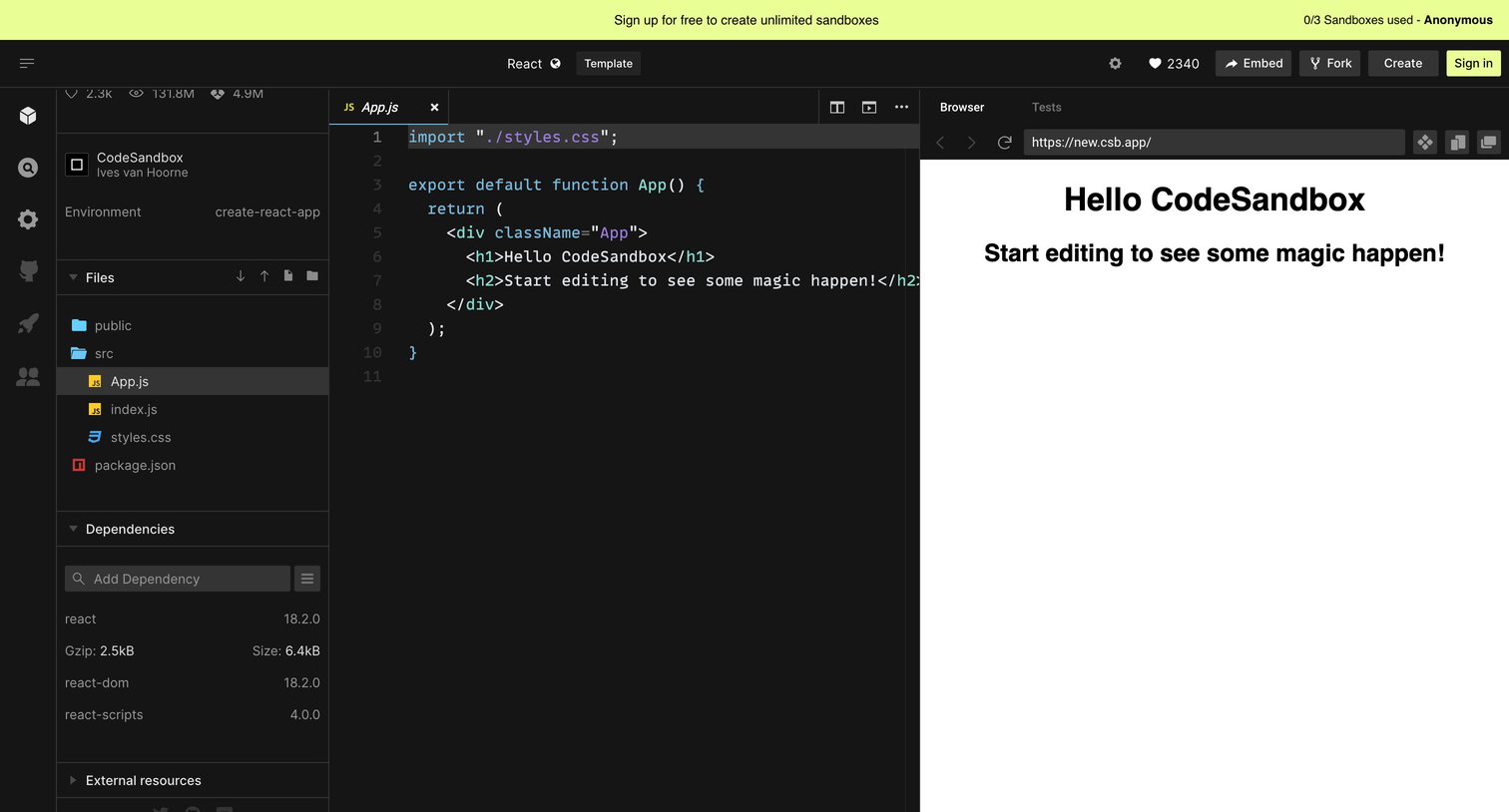Screen dimensions: 1509x812
Task: Click the new directory folder icon
Action: (312, 276)
